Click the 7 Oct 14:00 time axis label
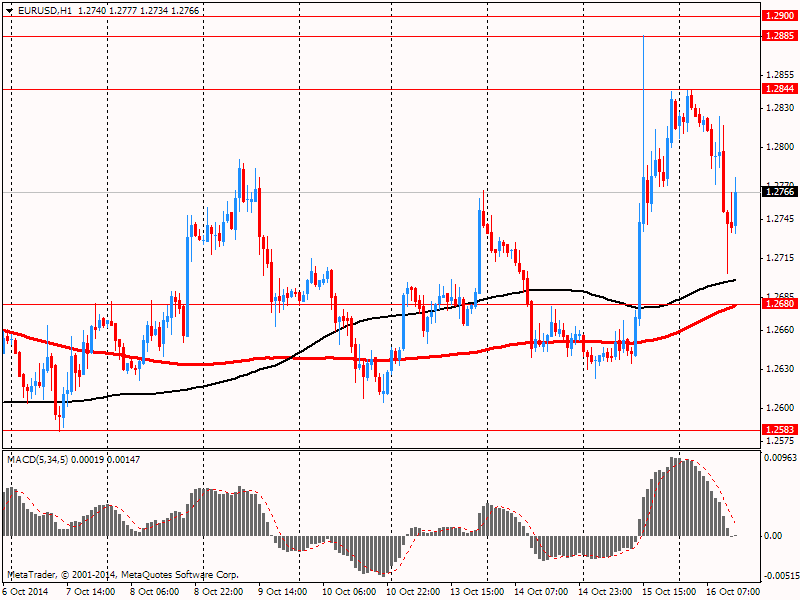The height and width of the screenshot is (600, 800). [x=91, y=591]
